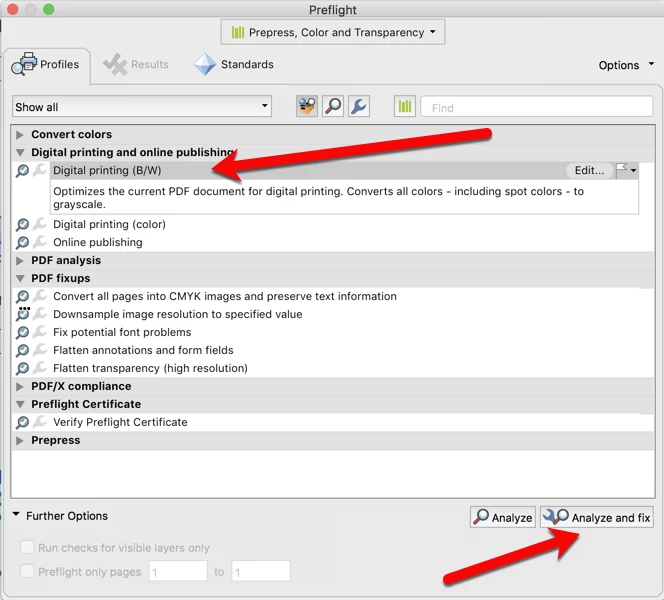Screen dimensions: 664x600
Task: Select Downsample image resolution to specified value
Action: [178, 314]
